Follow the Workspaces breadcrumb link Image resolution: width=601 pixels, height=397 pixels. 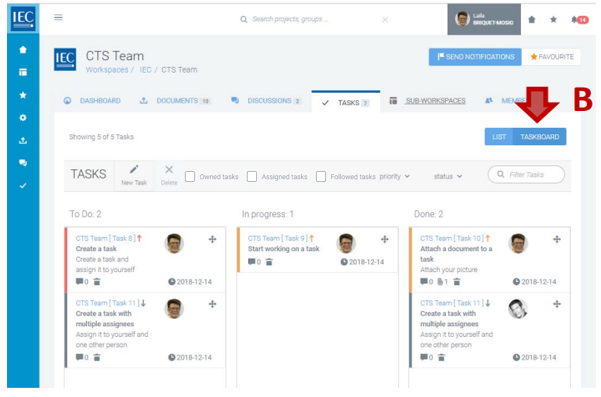click(x=107, y=70)
